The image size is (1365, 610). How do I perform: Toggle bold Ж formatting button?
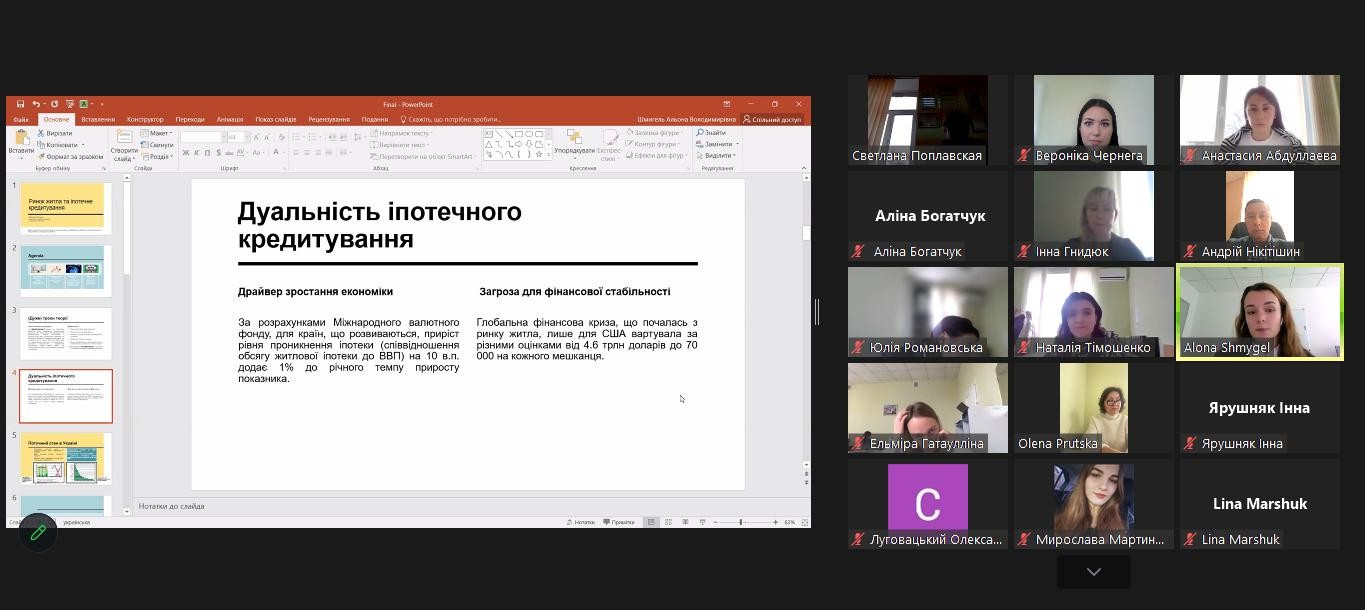185,153
